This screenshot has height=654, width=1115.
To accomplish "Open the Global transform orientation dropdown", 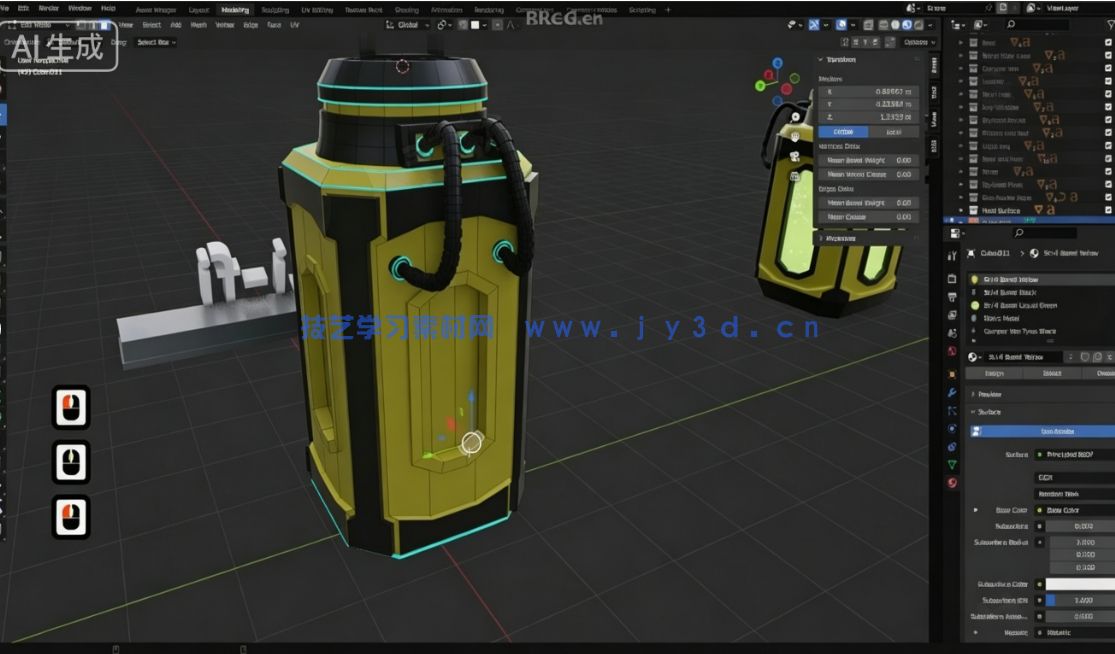I will 407,26.
